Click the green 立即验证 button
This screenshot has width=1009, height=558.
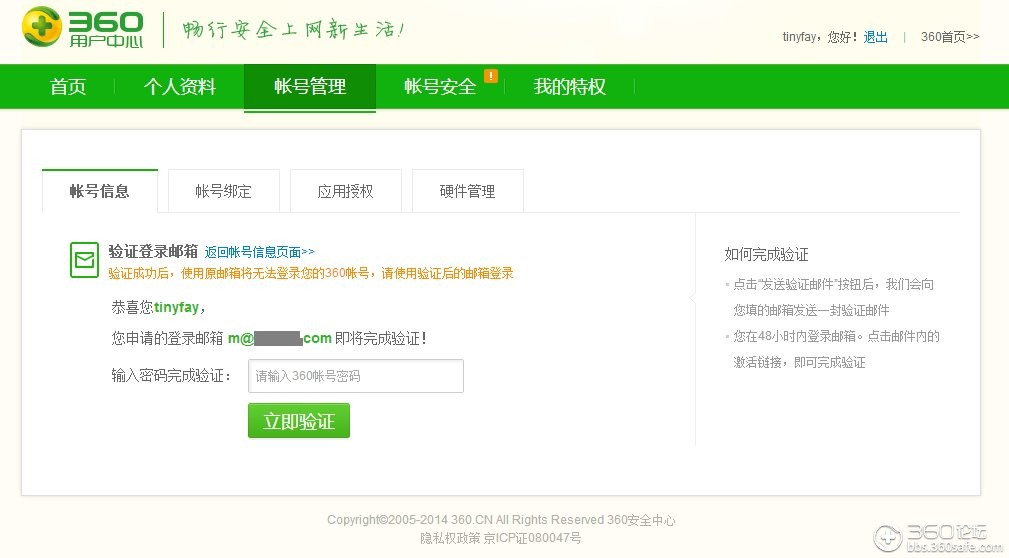tap(299, 420)
